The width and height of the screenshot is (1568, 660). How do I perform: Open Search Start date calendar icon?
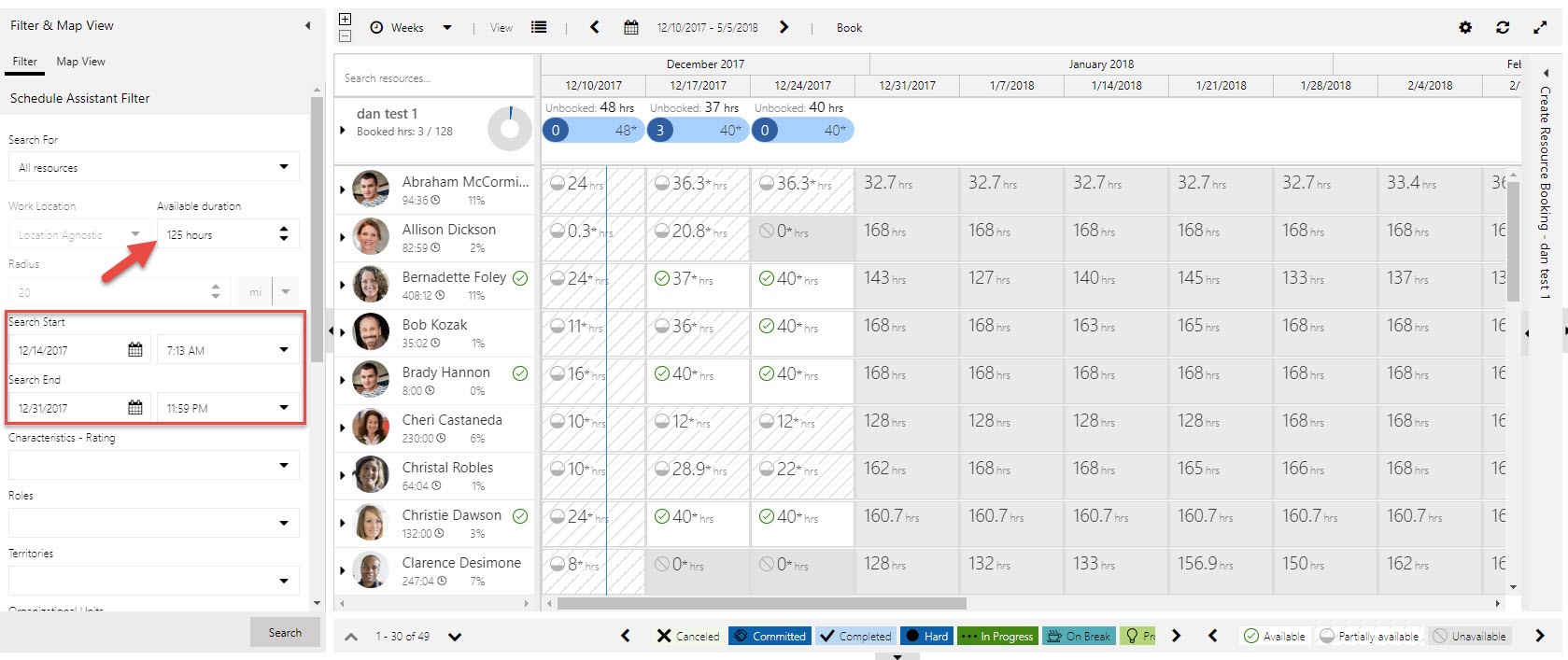pyautogui.click(x=135, y=350)
